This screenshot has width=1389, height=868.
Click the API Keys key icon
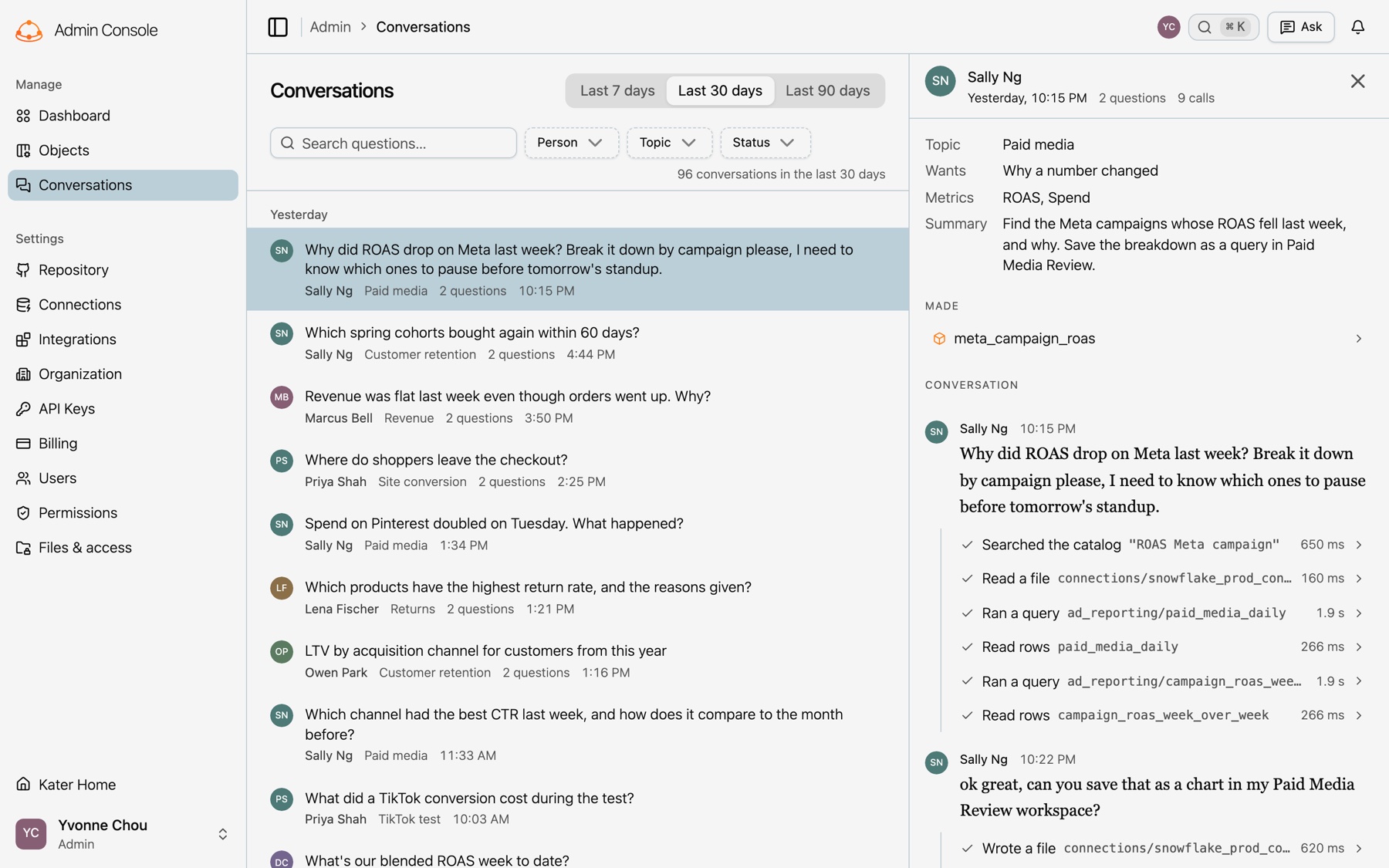[23, 409]
